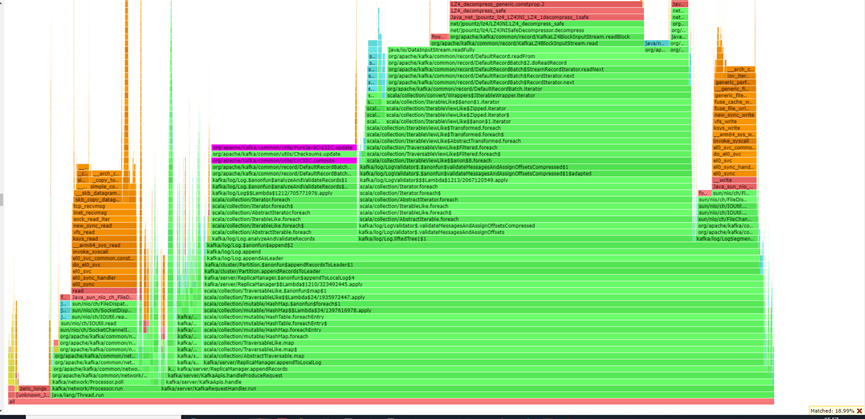Zoom into DefaultRecord.readFrom frame
Viewport: 865px width, 419px height.
coord(538,56)
